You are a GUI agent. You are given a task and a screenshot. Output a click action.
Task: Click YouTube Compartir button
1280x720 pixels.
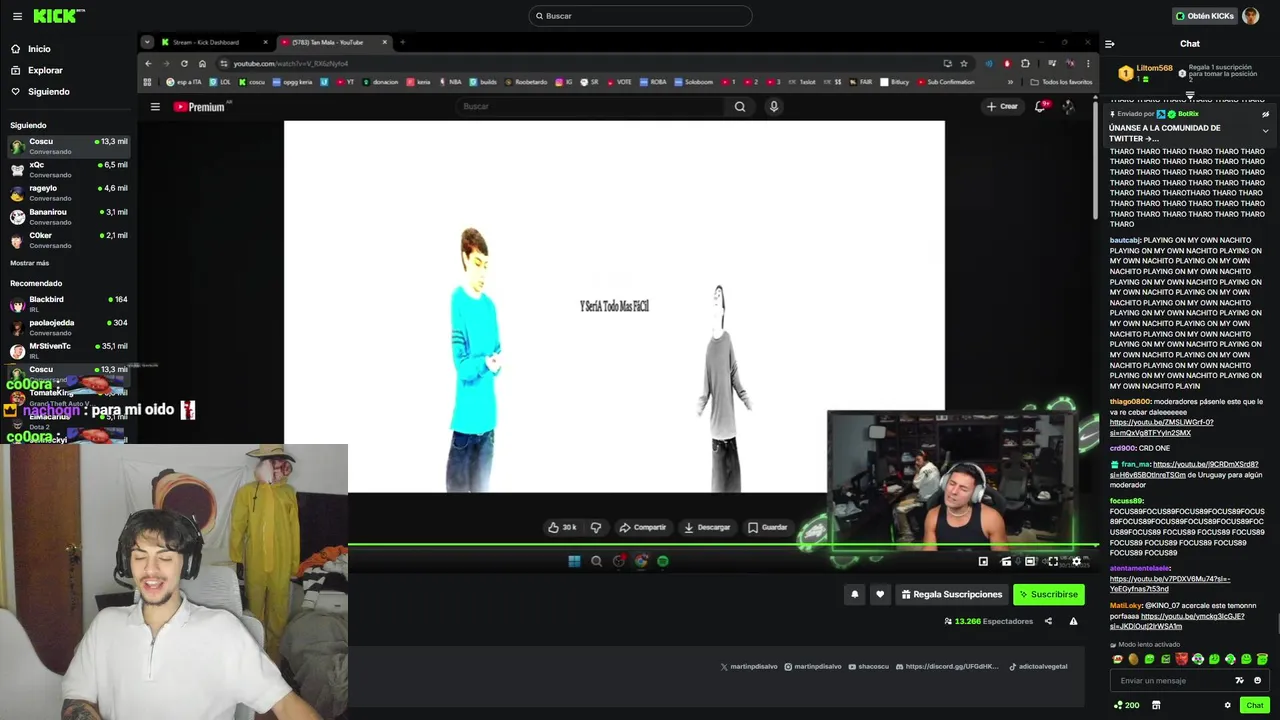click(x=642, y=527)
